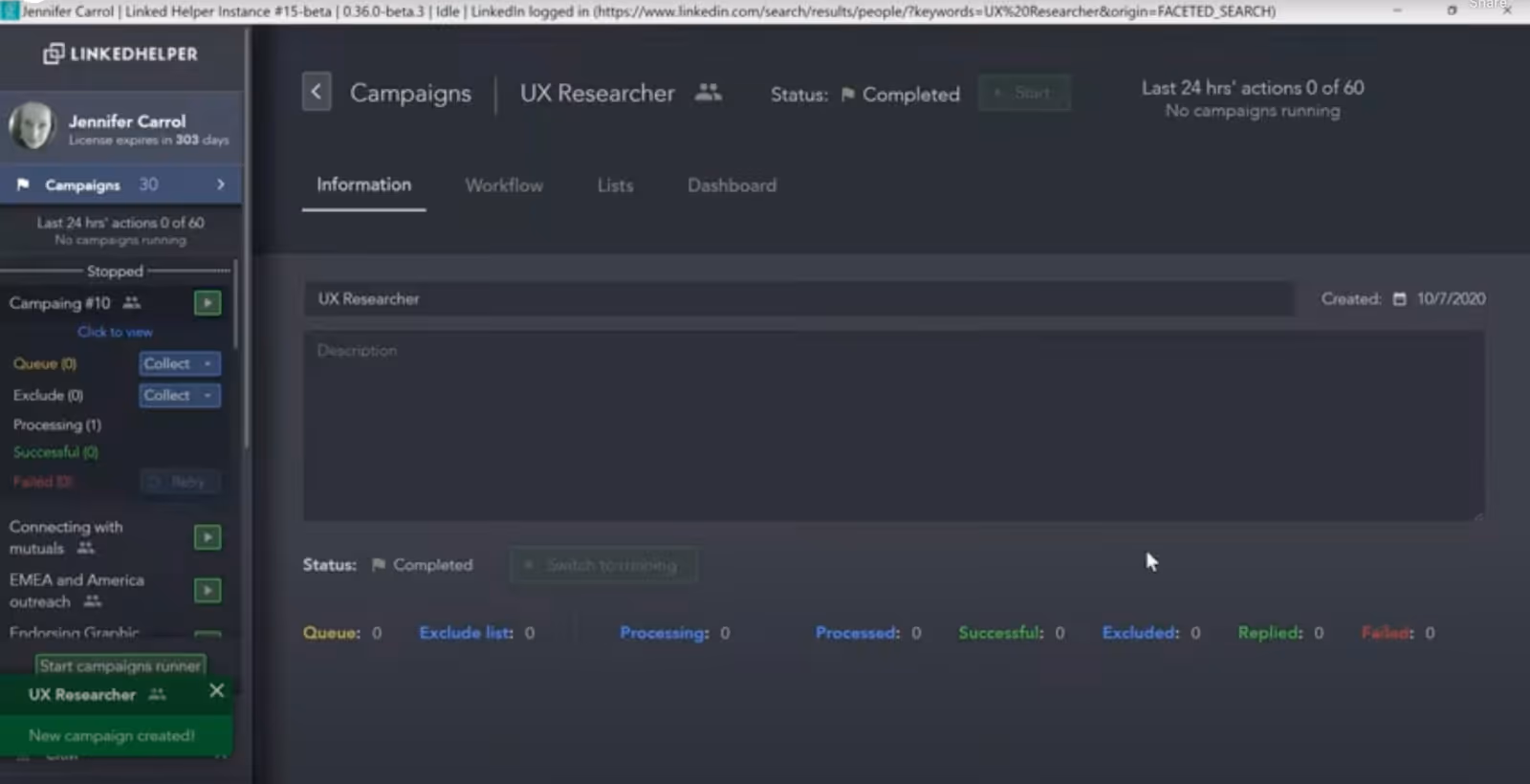Click the Replied counter
The width and height of the screenshot is (1530, 784).
[x=1281, y=633]
